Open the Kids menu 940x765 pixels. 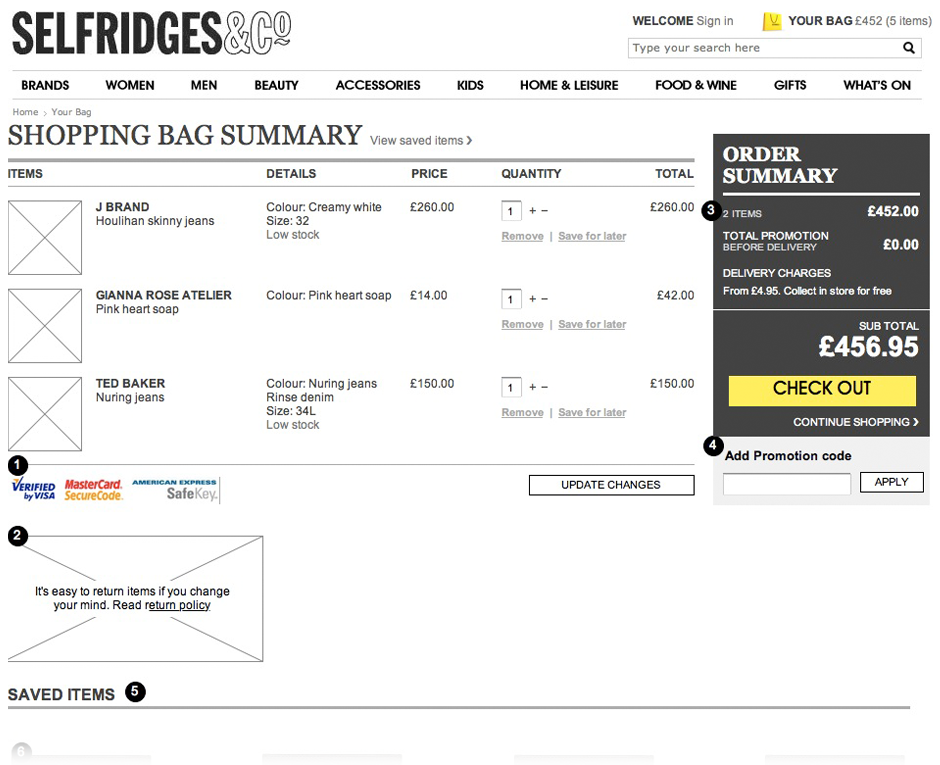[470, 85]
